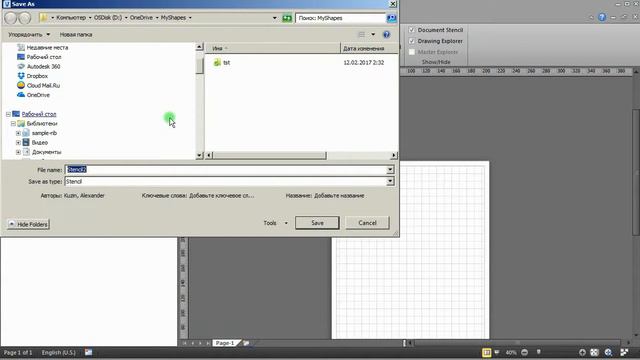Collapse the Рабочий стол tree node
640x360 pixels.
click(x=8, y=114)
